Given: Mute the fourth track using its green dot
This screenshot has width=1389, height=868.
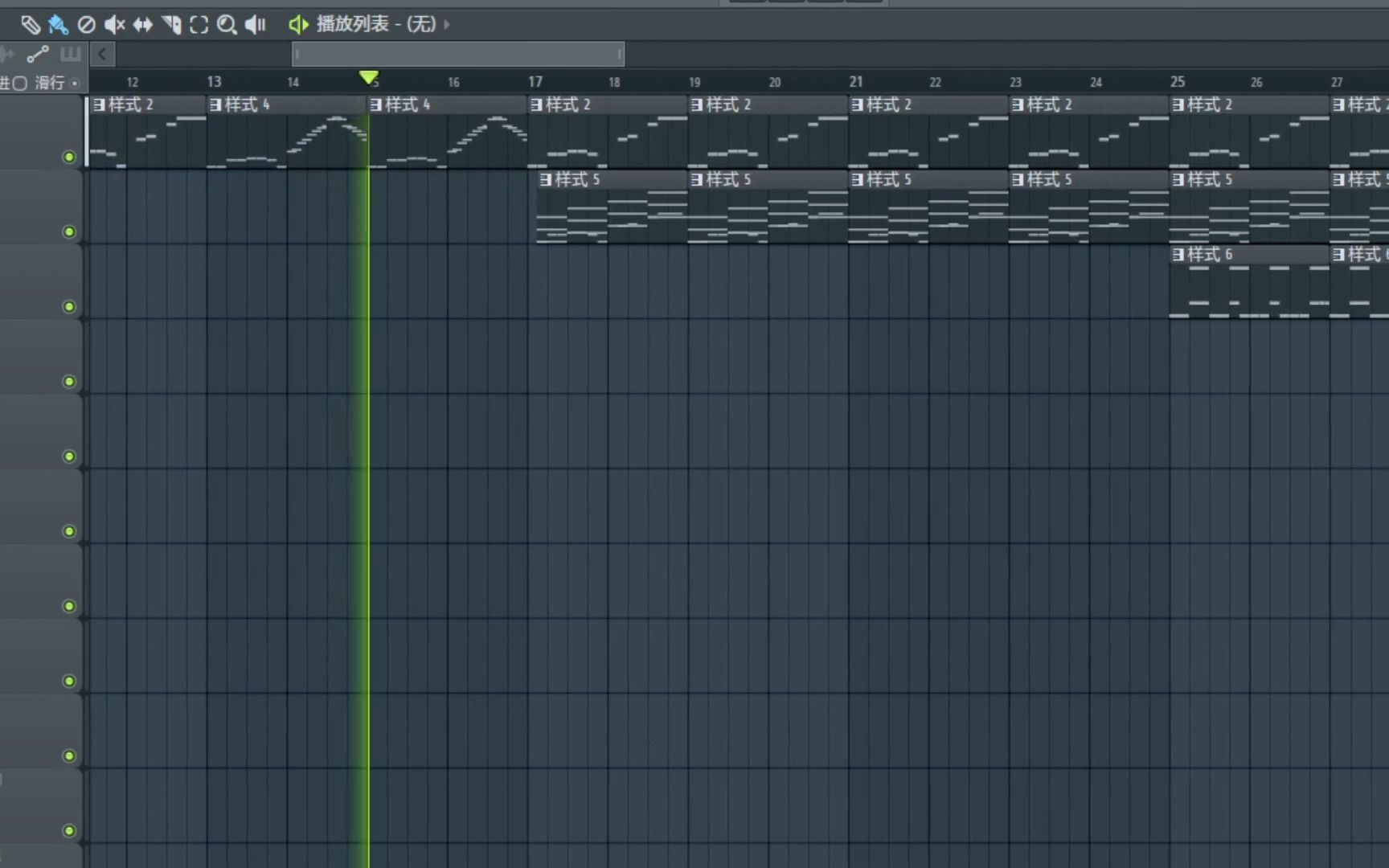Looking at the screenshot, I should click(69, 381).
